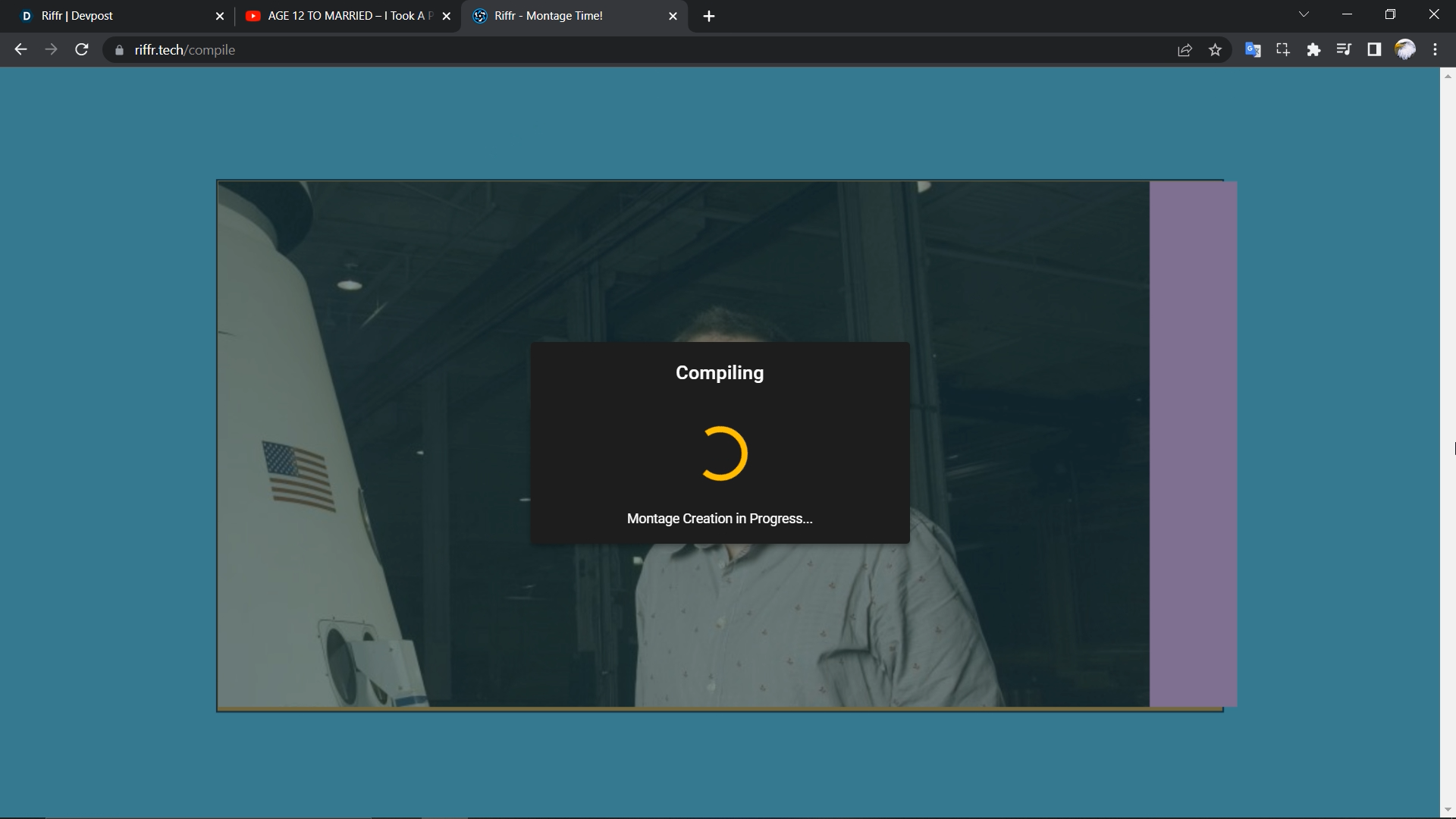Click the purple panel beside video
The height and width of the screenshot is (819, 1456).
[1193, 444]
